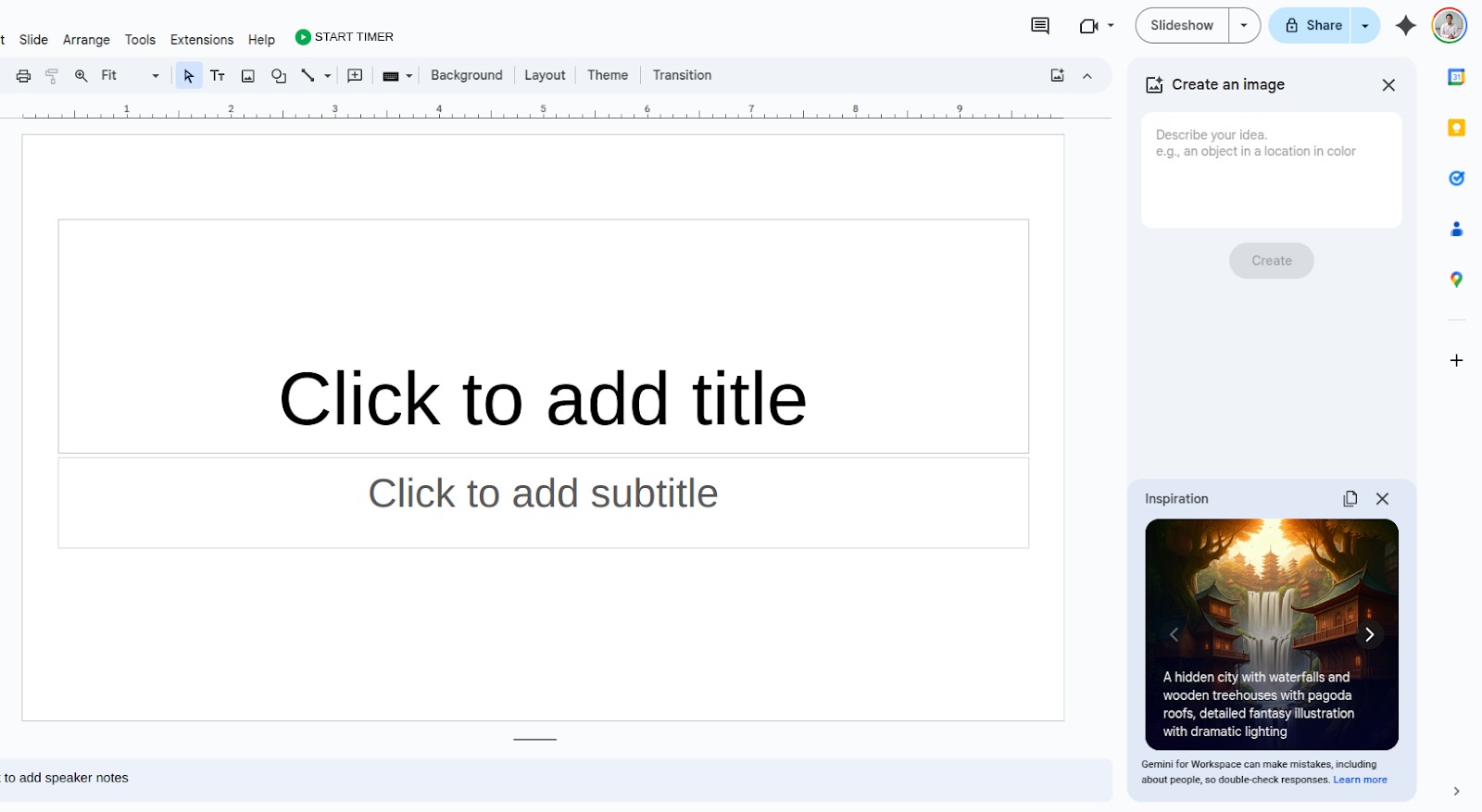
Task: Select the Paint format tool
Action: click(52, 76)
